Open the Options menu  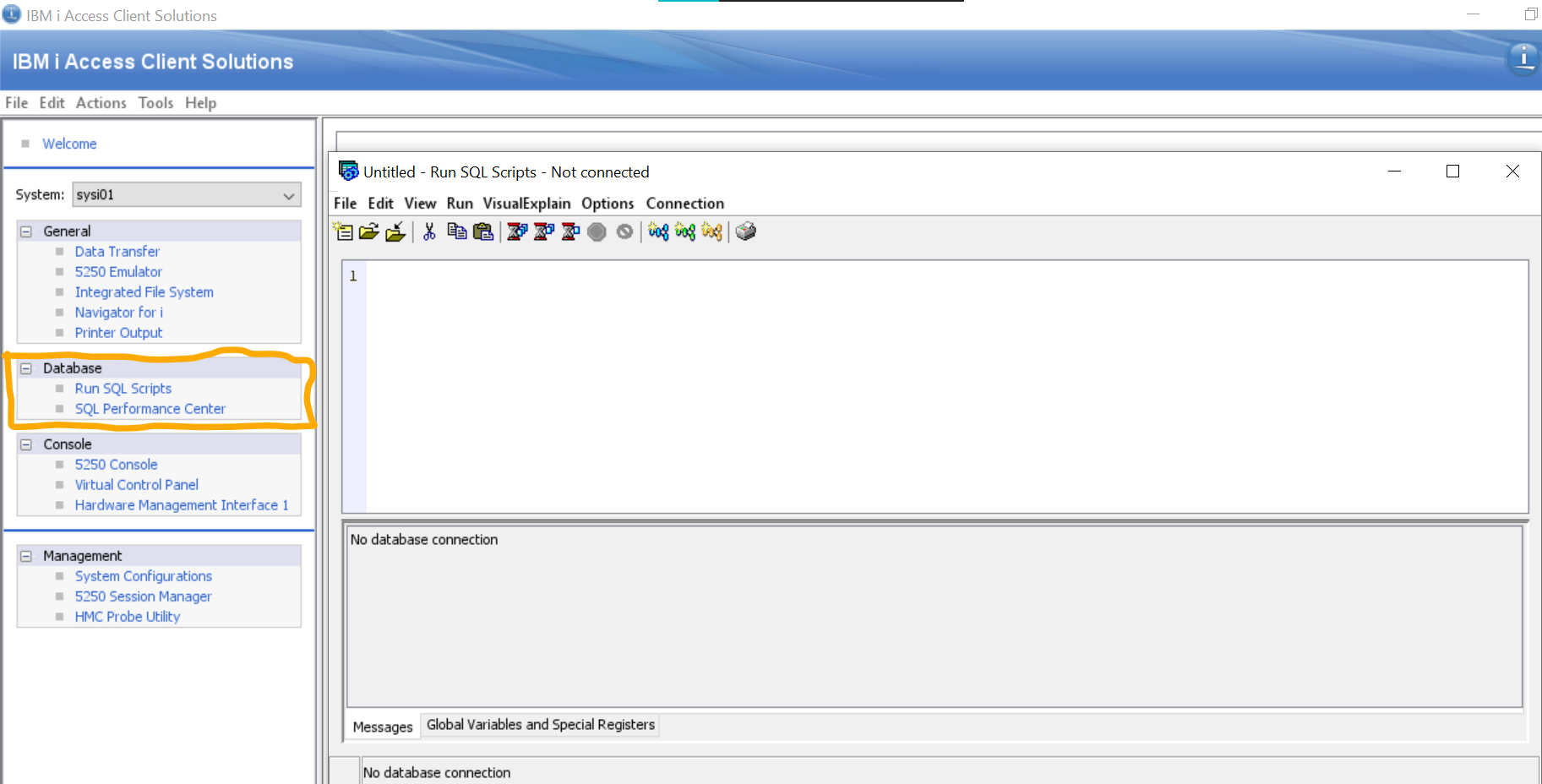(608, 204)
